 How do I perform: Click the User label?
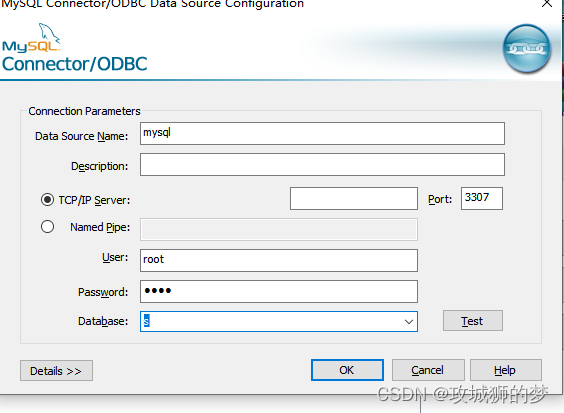(115, 257)
